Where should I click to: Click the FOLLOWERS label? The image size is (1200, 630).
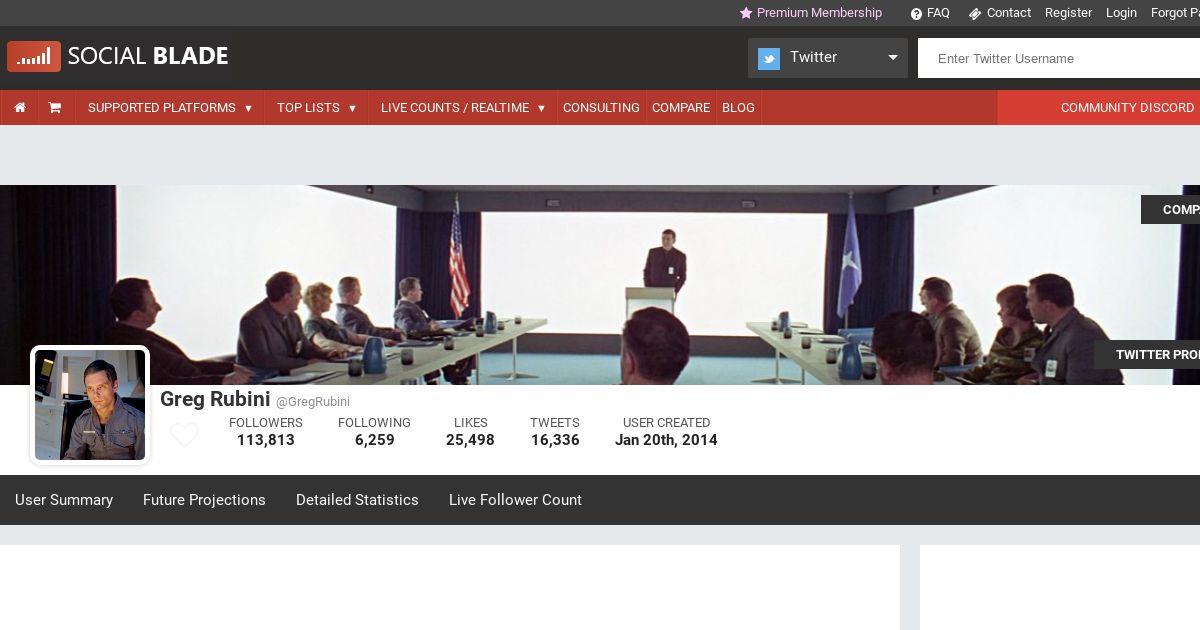click(x=266, y=423)
